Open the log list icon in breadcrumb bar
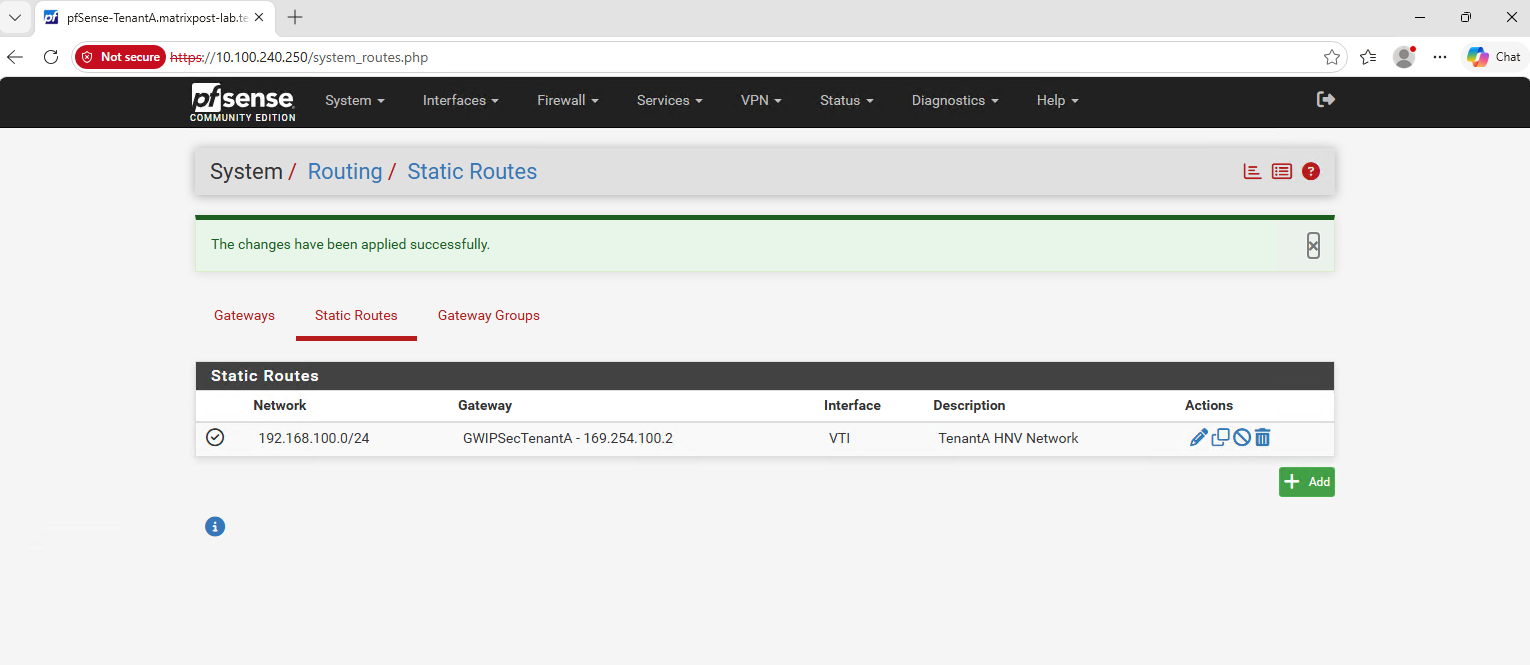 point(1282,171)
